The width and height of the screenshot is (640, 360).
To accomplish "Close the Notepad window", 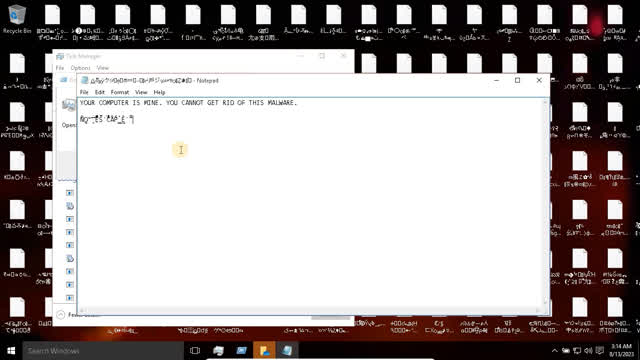I will (x=539, y=80).
